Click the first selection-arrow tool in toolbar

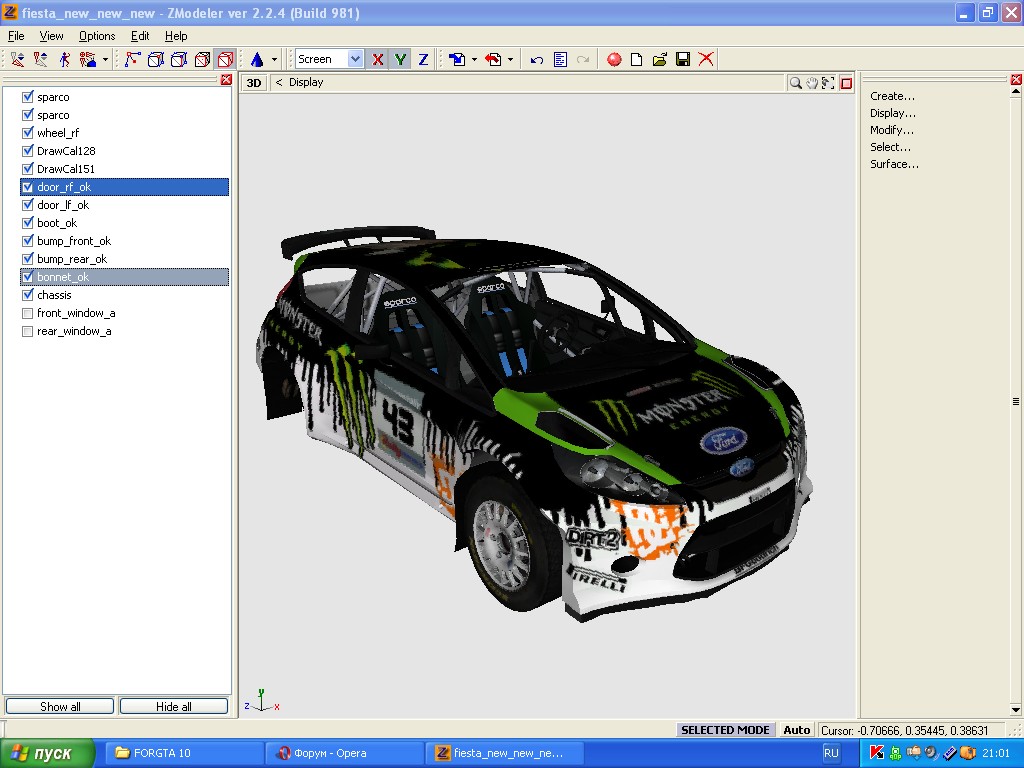(18, 59)
